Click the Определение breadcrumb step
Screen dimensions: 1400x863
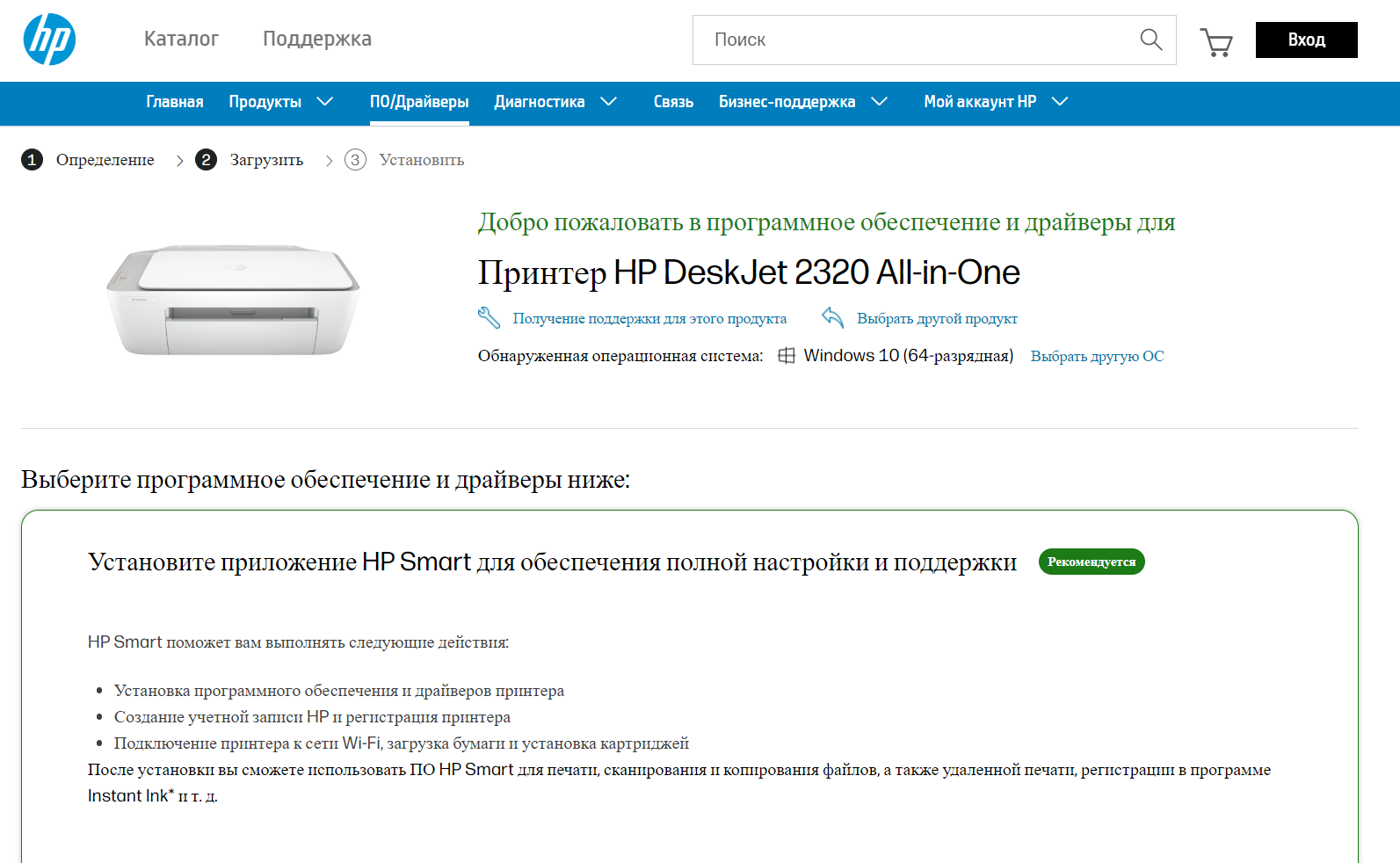point(105,160)
